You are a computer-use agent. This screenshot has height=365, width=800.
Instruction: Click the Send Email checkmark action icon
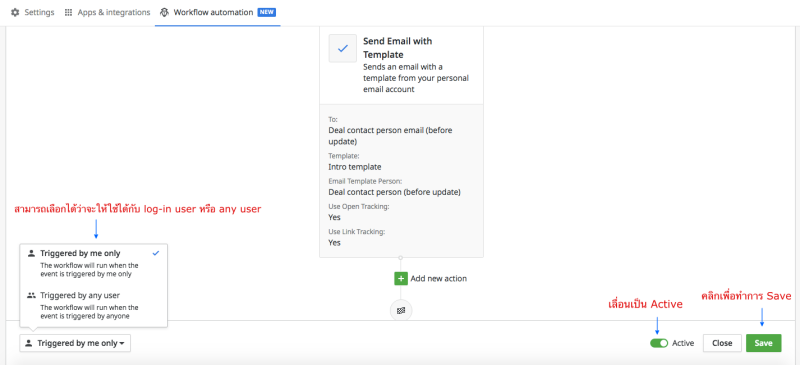click(343, 48)
